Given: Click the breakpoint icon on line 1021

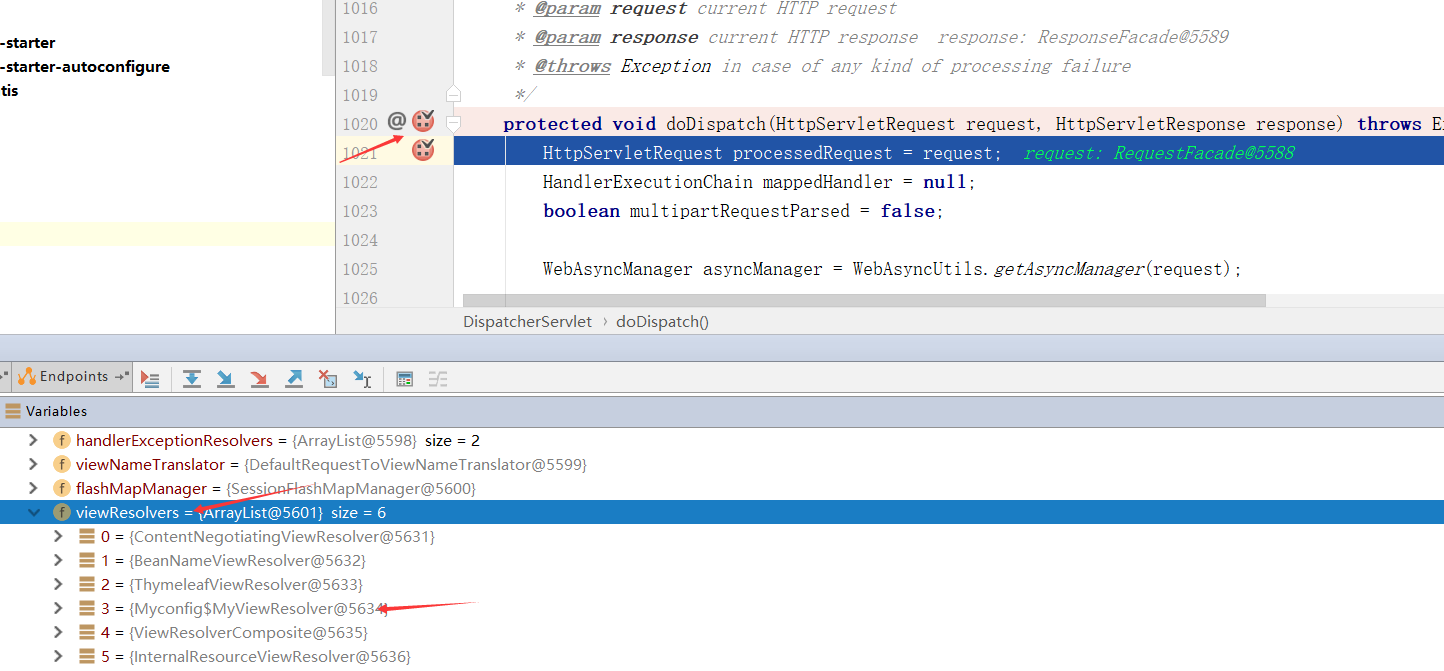Looking at the screenshot, I should (x=423, y=151).
